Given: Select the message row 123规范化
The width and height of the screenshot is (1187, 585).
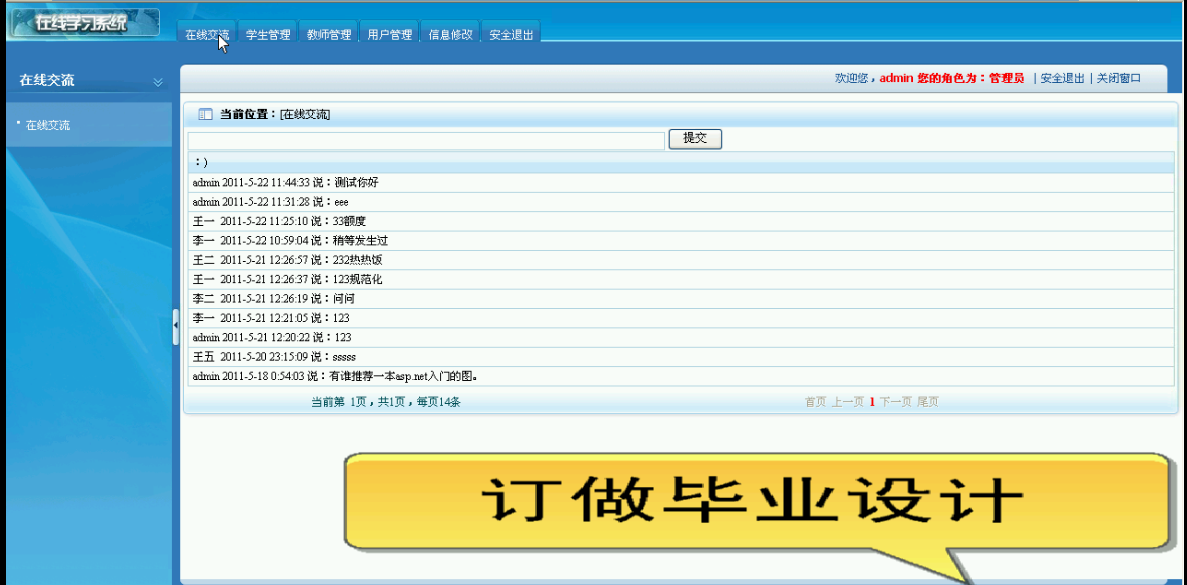Looking at the screenshot, I should click(x=681, y=279).
